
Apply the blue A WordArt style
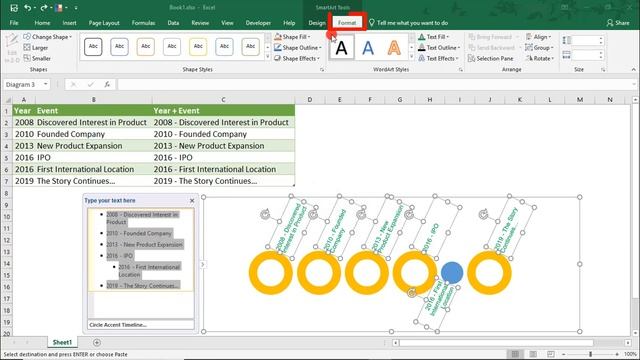[x=368, y=48]
